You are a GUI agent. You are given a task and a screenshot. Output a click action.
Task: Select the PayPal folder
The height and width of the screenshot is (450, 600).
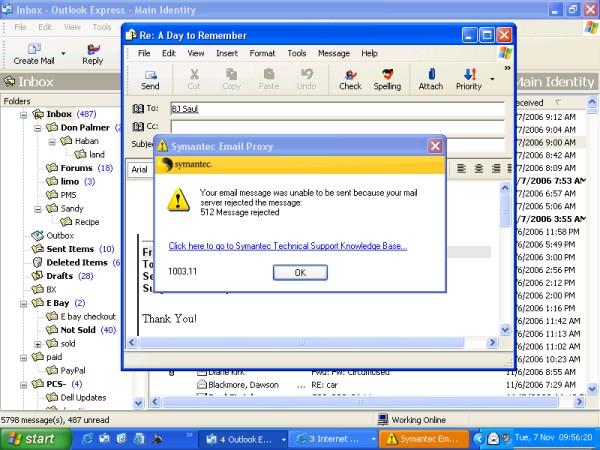point(73,370)
